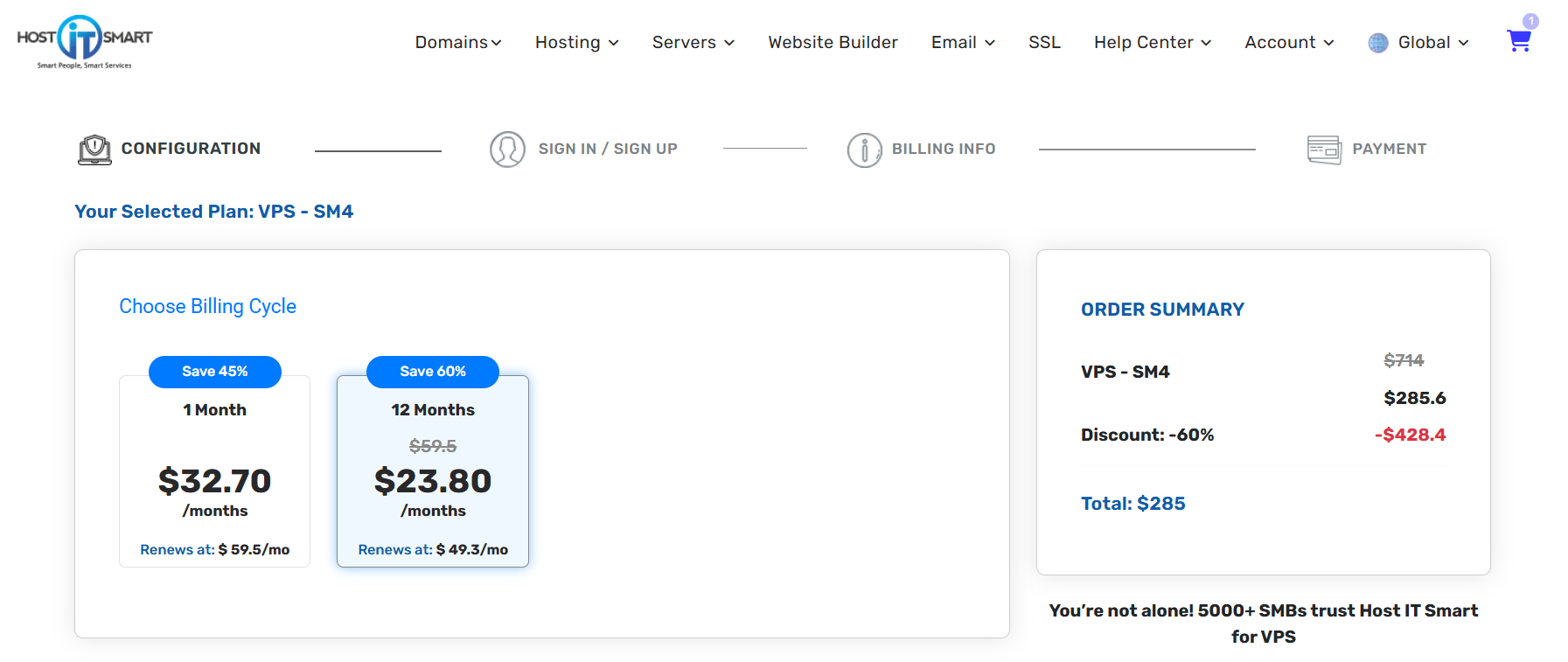1568x662 pixels.
Task: Click the struck-through $714 price
Action: 1404,360
